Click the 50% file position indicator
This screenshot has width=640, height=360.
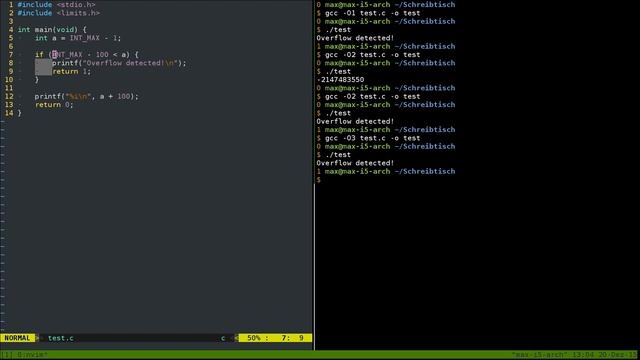coord(254,338)
